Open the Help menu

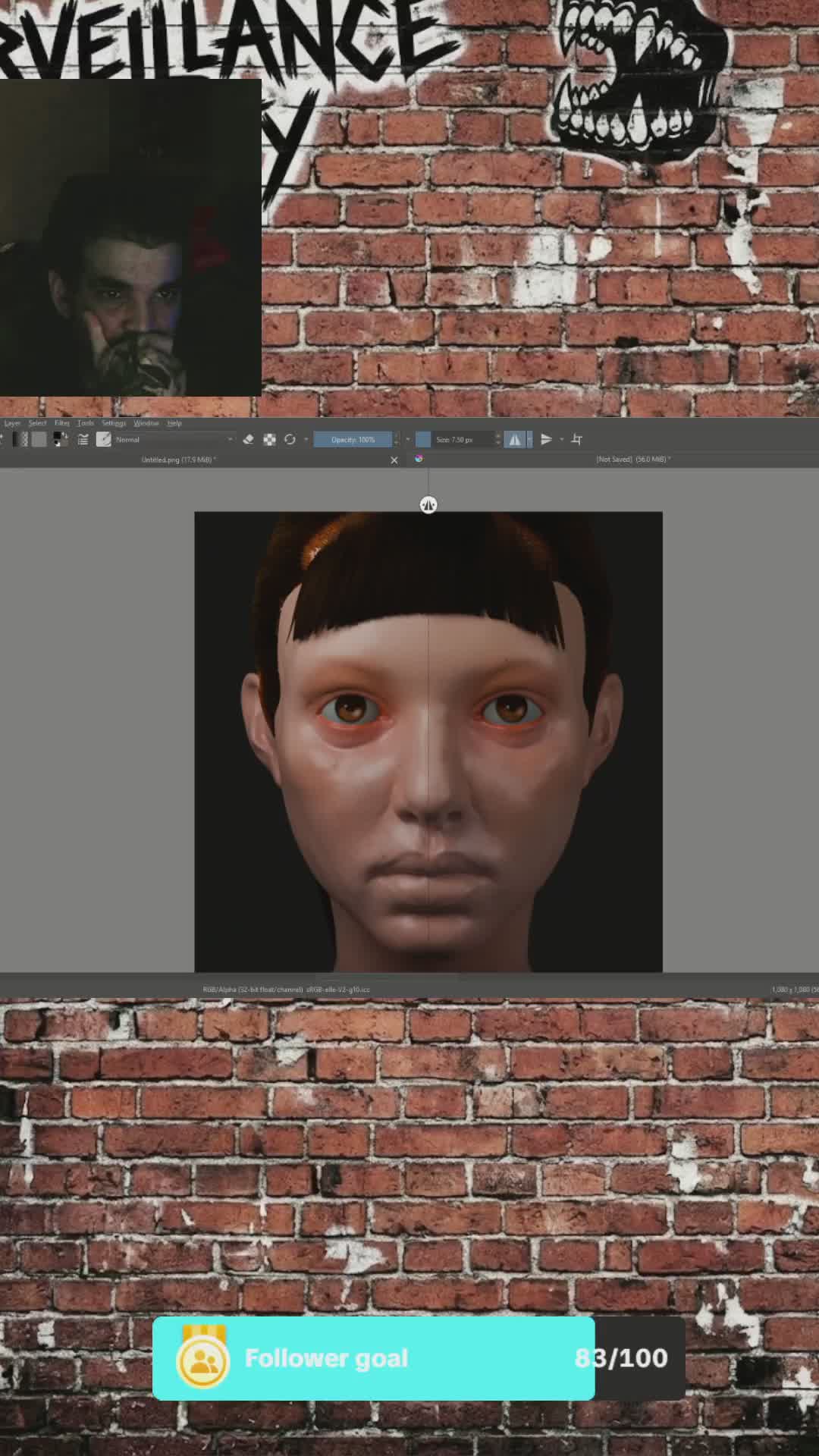[174, 423]
